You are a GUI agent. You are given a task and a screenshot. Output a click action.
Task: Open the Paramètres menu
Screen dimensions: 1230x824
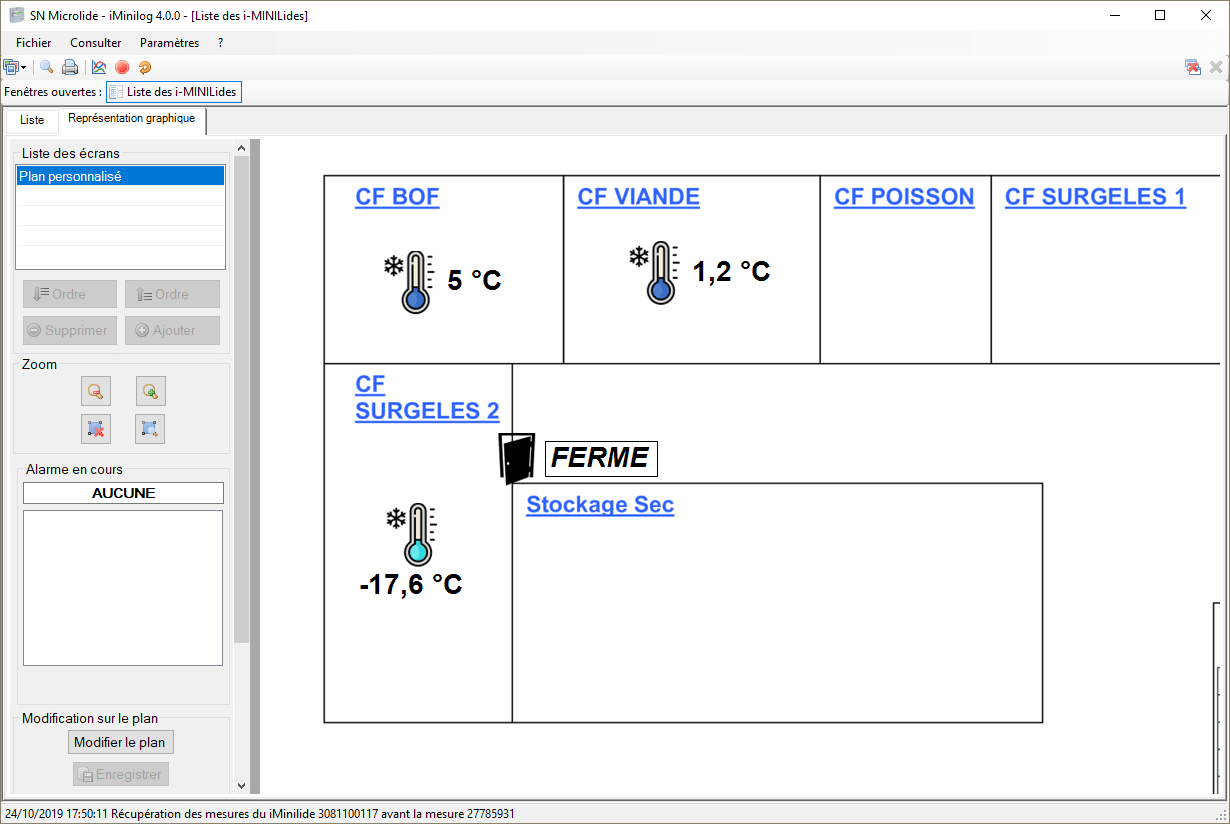[170, 43]
